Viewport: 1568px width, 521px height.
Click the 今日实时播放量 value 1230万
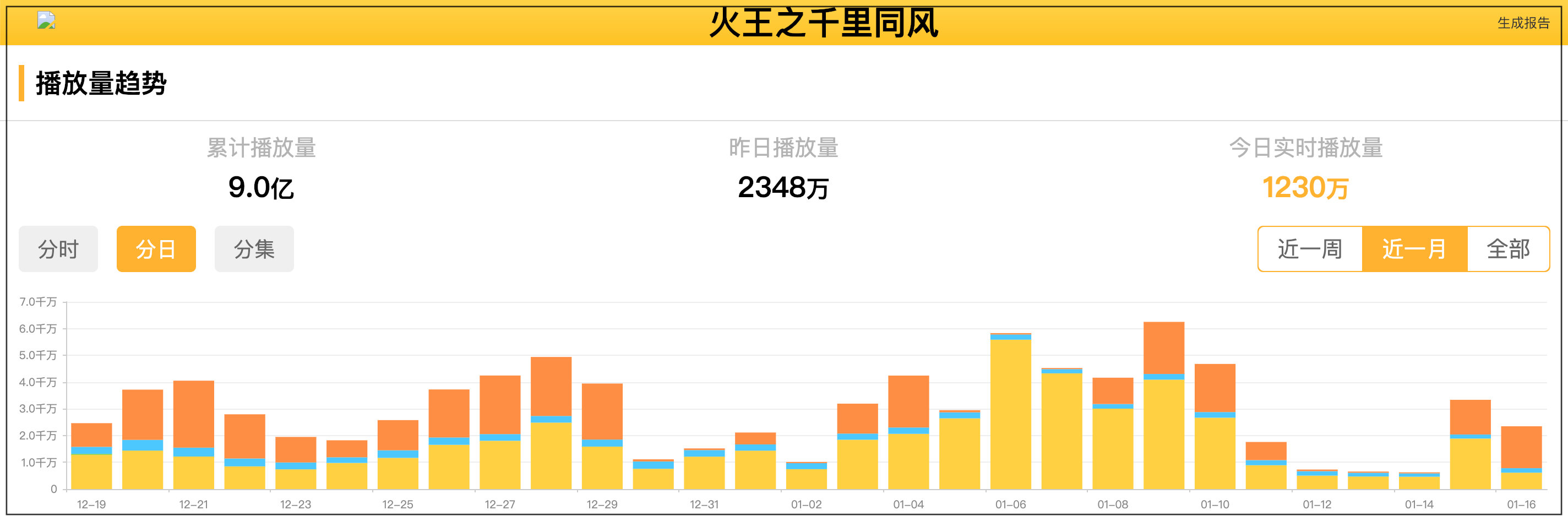pos(1305,187)
